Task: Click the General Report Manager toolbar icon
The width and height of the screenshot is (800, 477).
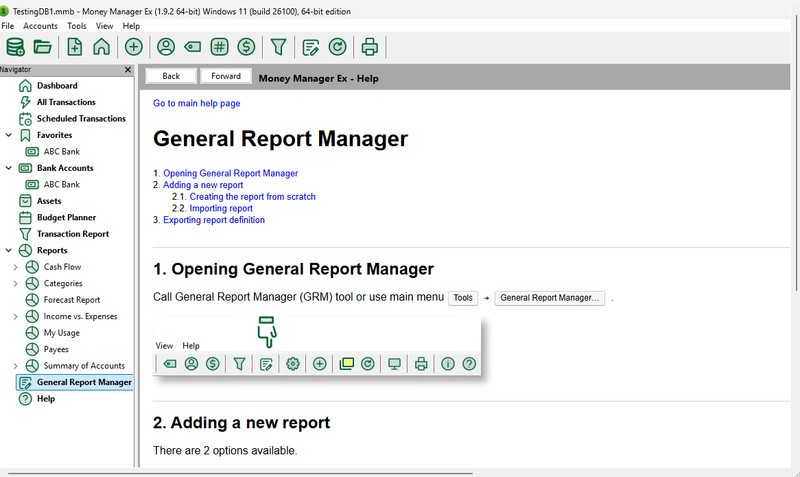Action: click(310, 47)
